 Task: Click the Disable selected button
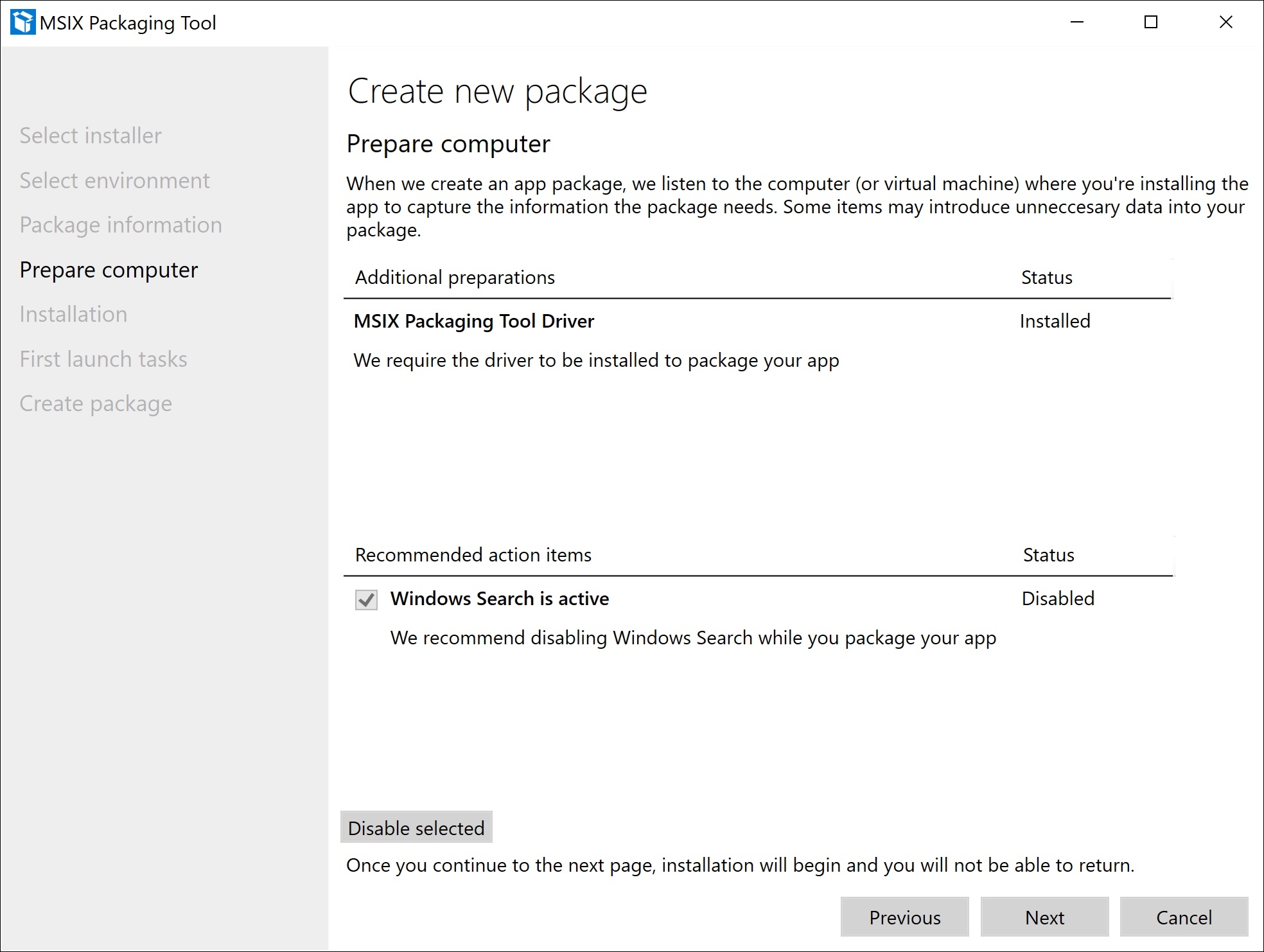[416, 828]
